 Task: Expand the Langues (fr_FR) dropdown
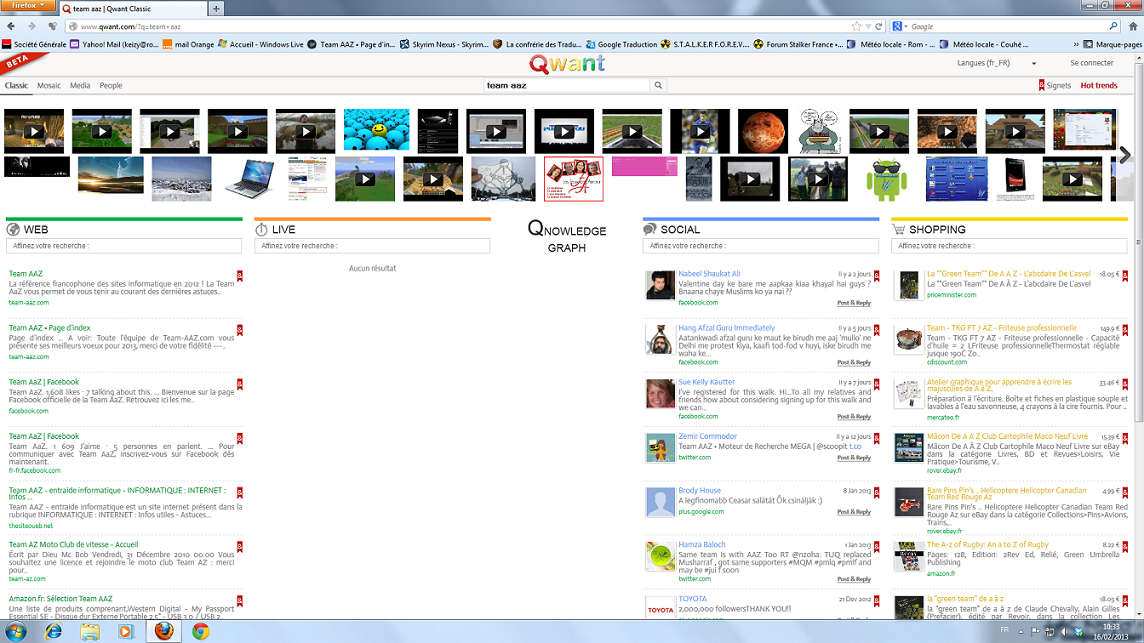point(1034,64)
